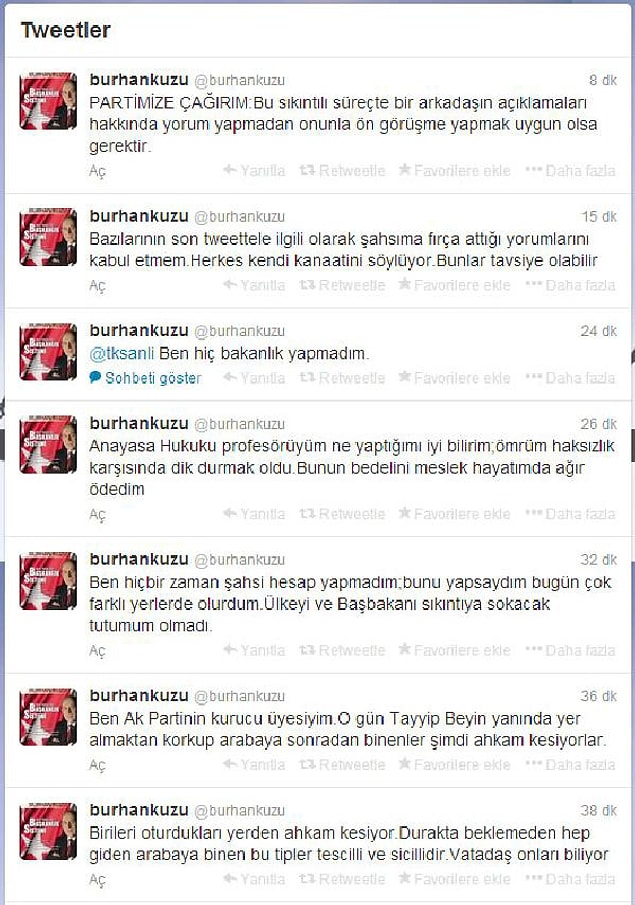This screenshot has width=635, height=905.
Task: Open the 26 dk timestamp link
Action: pos(599,424)
